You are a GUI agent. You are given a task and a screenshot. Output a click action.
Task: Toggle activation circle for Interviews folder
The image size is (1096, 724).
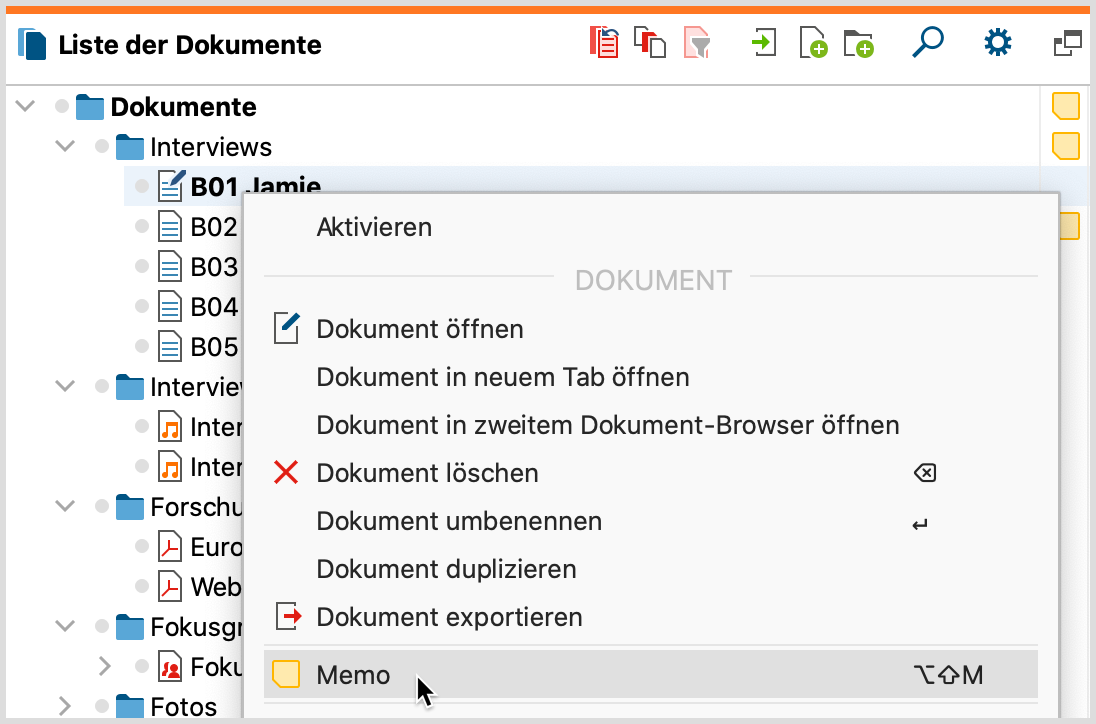pyautogui.click(x=102, y=146)
